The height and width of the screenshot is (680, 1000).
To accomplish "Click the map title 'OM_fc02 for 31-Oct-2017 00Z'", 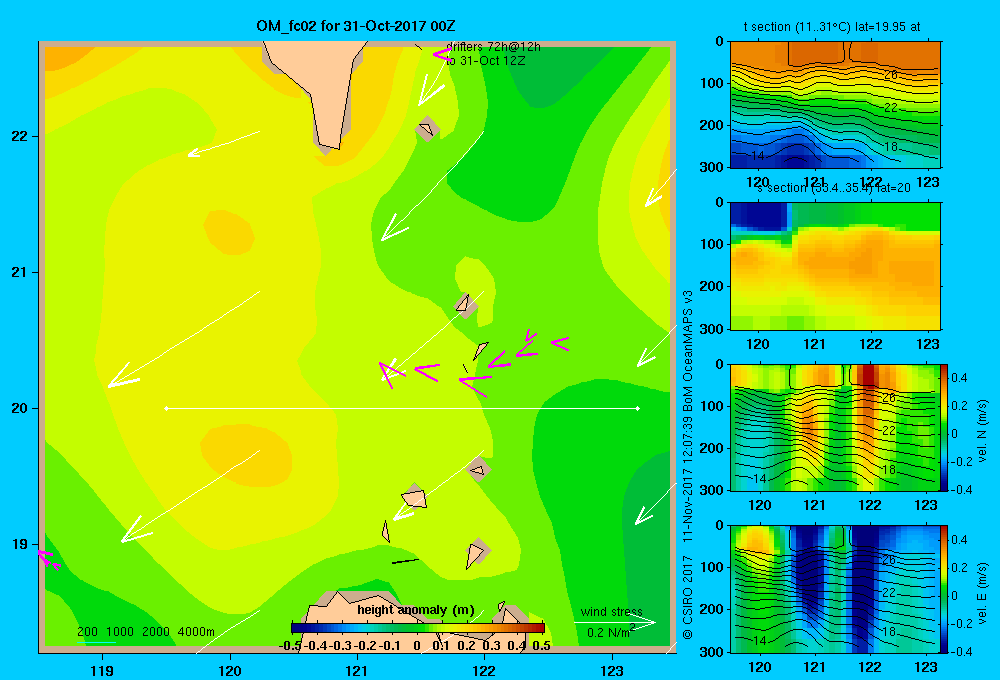I will tap(355, 26).
